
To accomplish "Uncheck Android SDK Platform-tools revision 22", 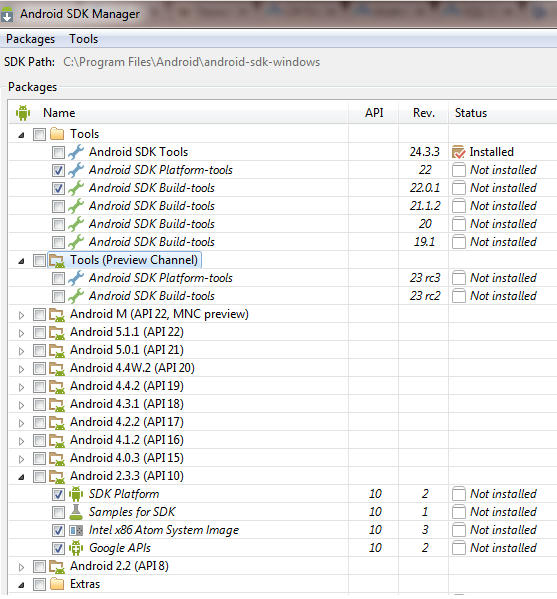I will pos(58,170).
